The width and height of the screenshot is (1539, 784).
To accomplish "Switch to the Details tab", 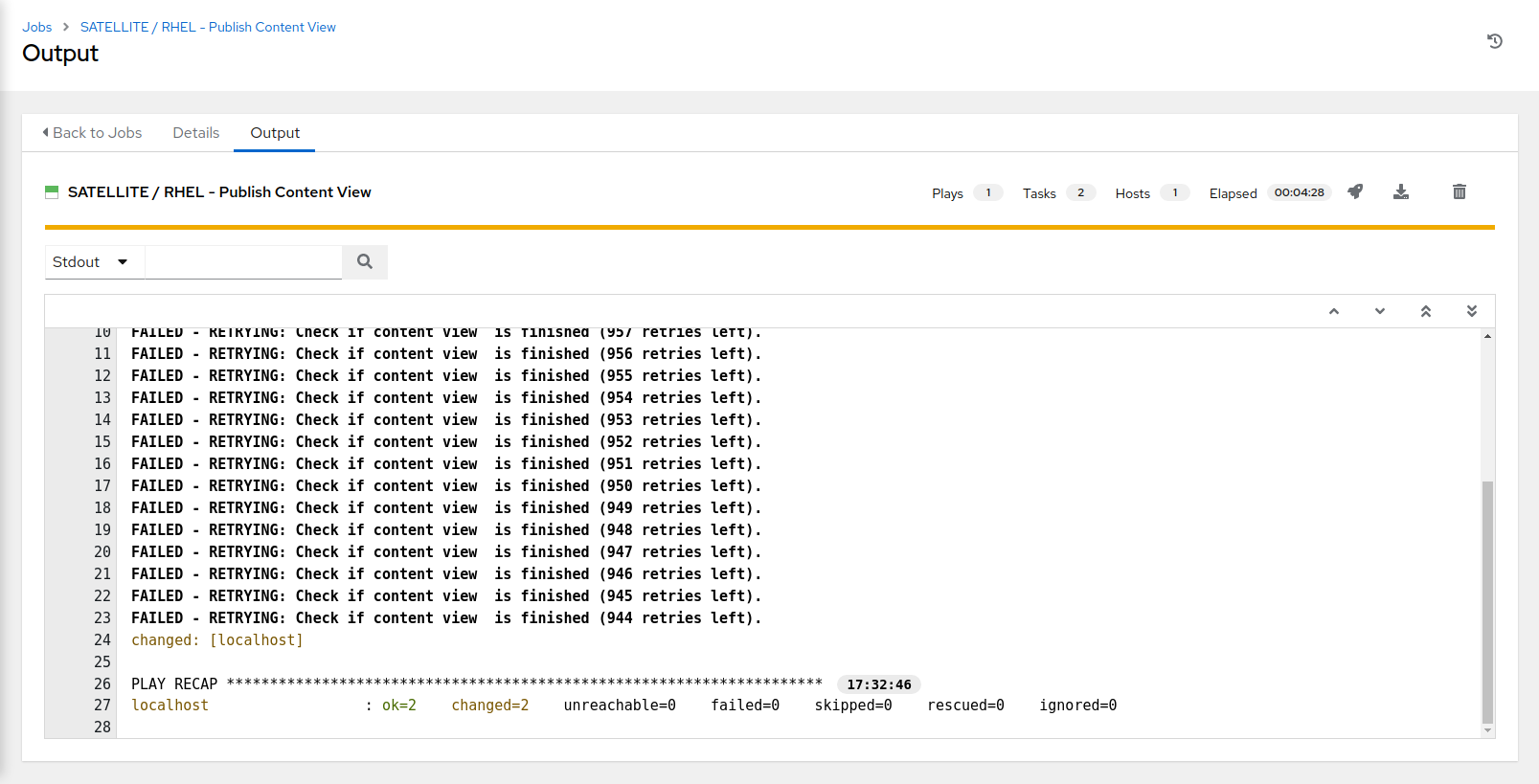I will tap(196, 133).
